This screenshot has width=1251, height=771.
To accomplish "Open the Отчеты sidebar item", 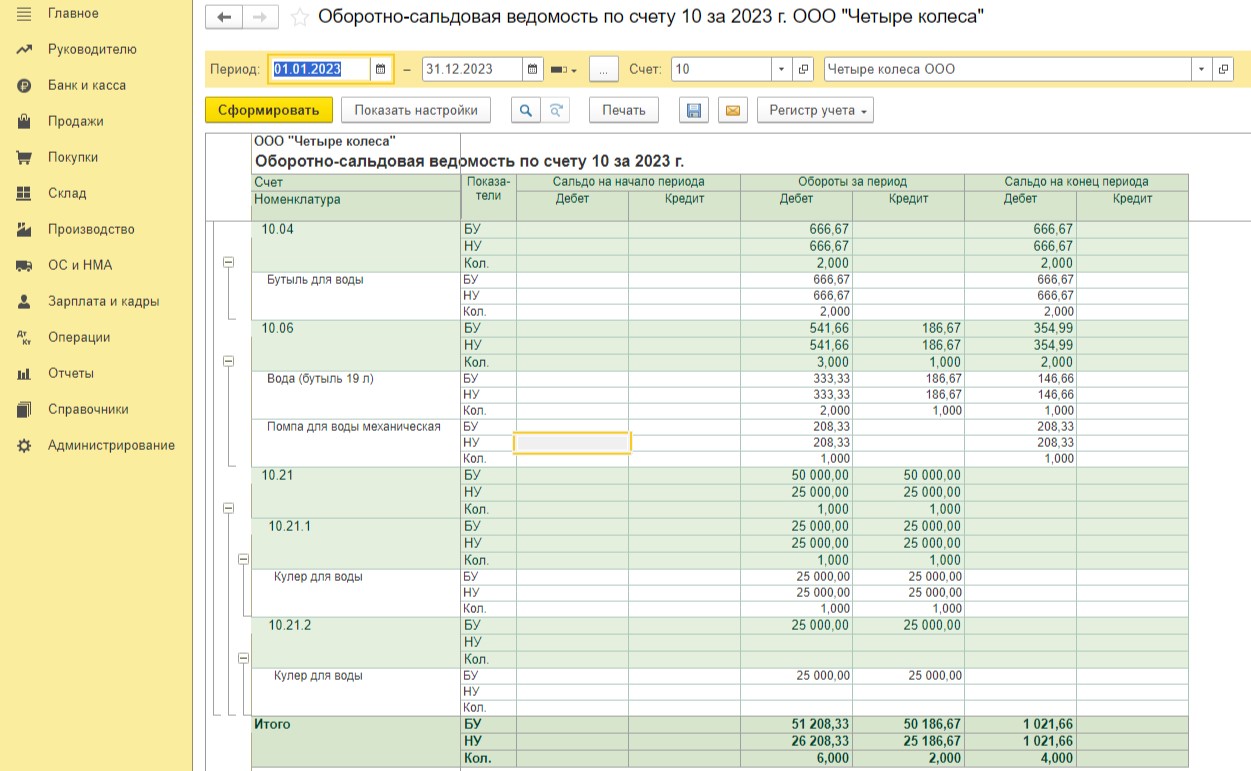I will 71,373.
